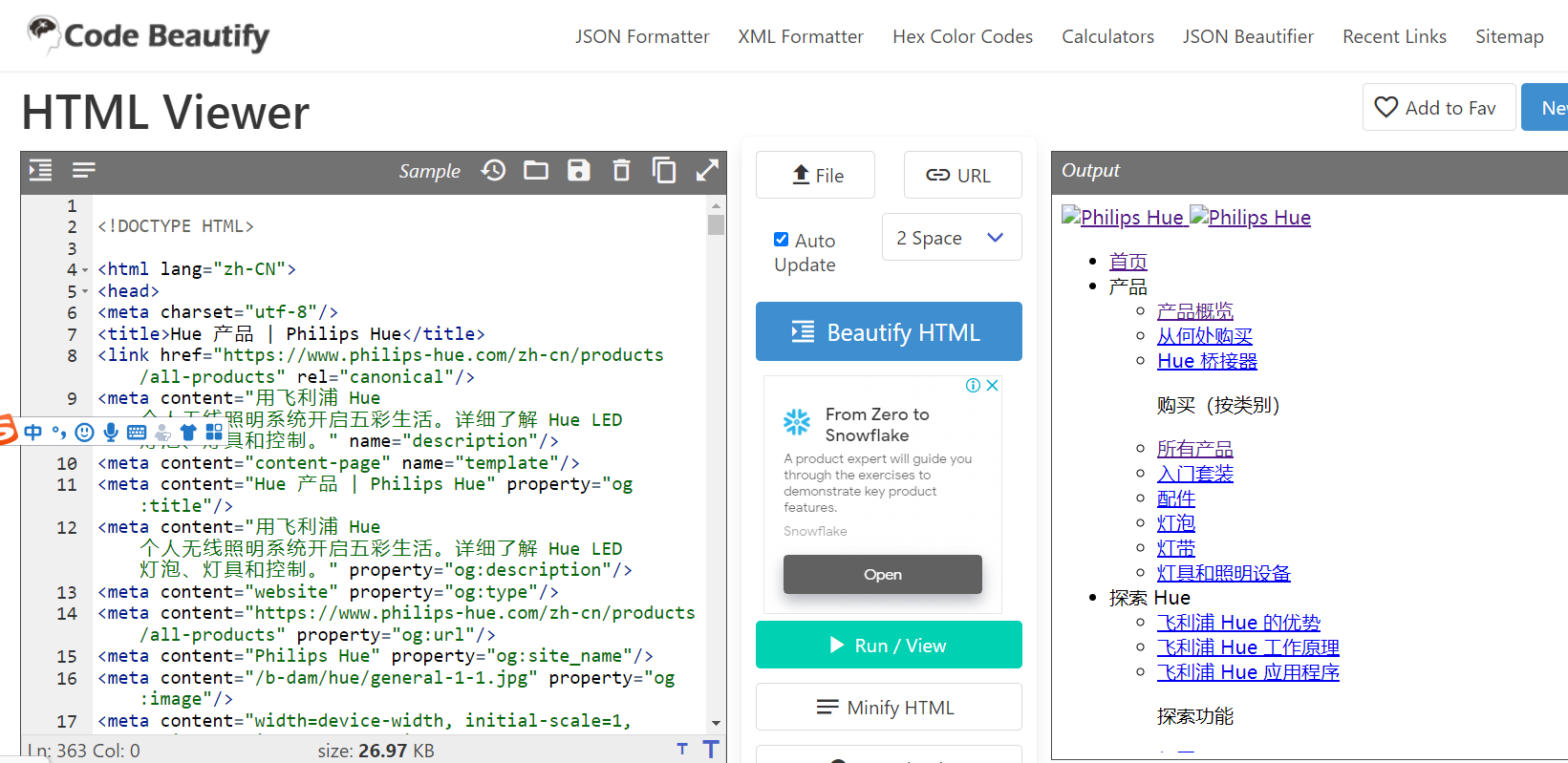Click the save floppy disk icon
The width and height of the screenshot is (1568, 763).
[579, 171]
